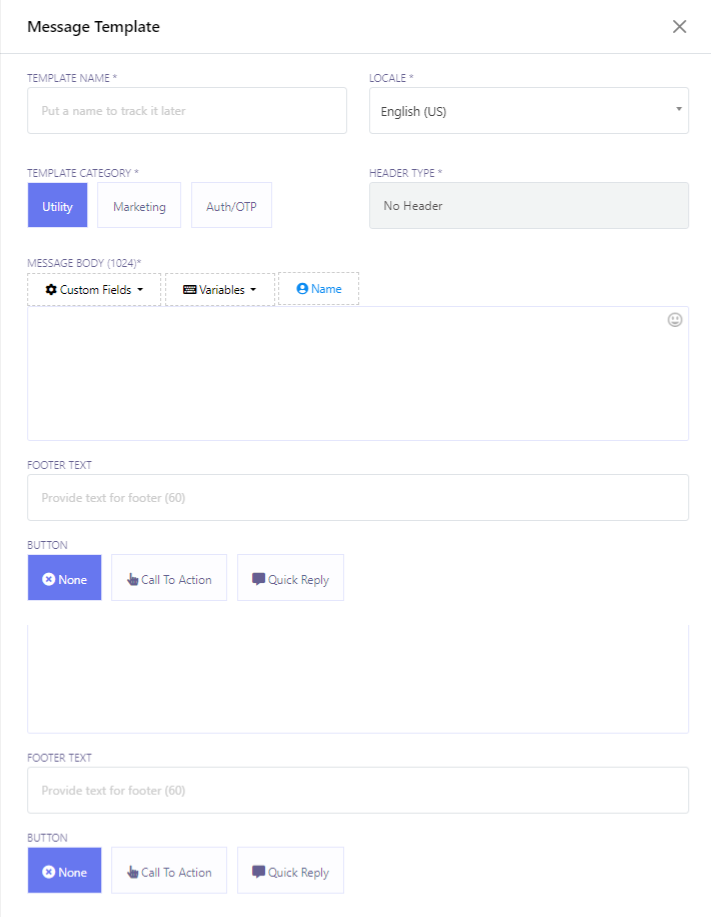Select the Utility template category
711x917 pixels.
pyautogui.click(x=57, y=206)
